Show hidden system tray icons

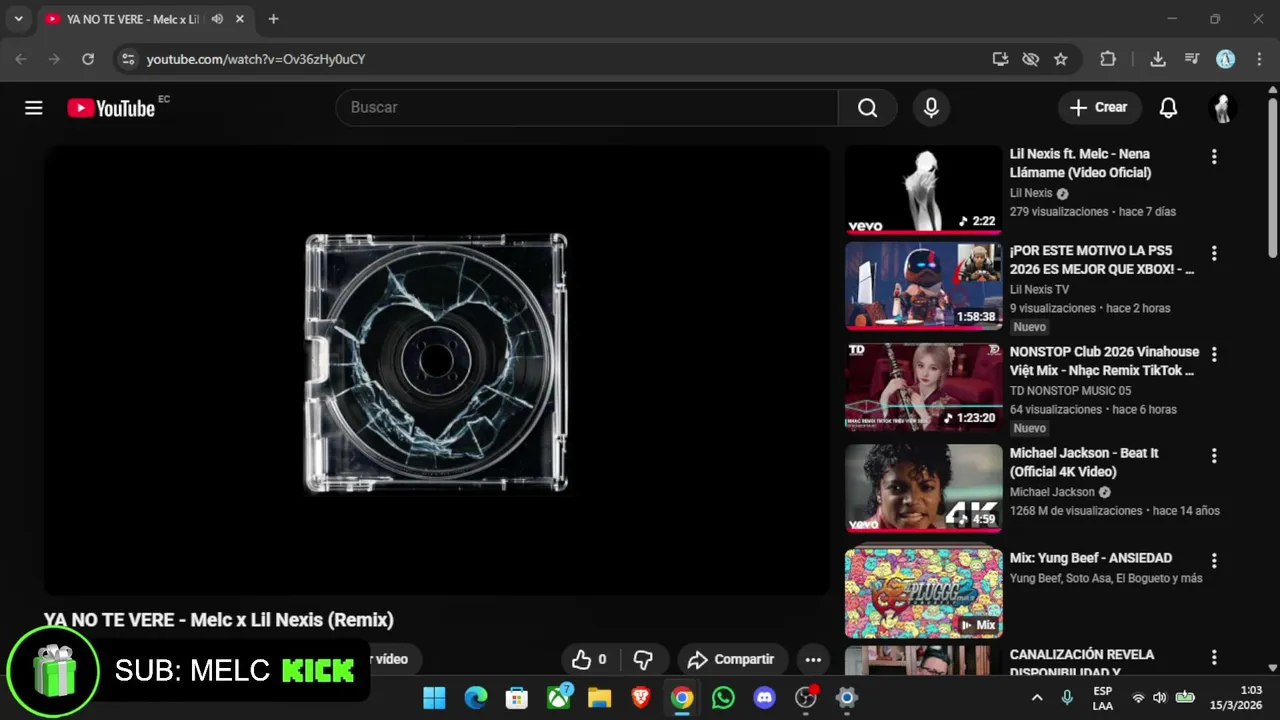(x=1037, y=698)
